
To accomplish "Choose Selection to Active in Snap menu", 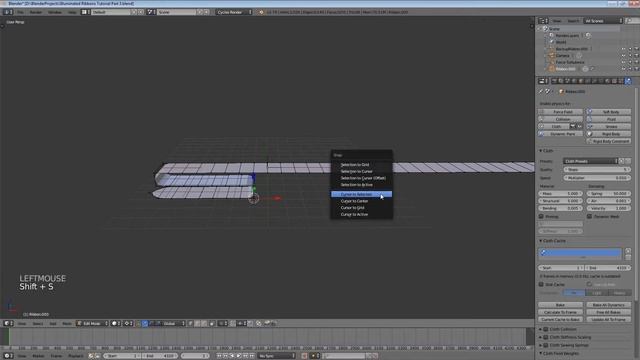I will (361, 185).
